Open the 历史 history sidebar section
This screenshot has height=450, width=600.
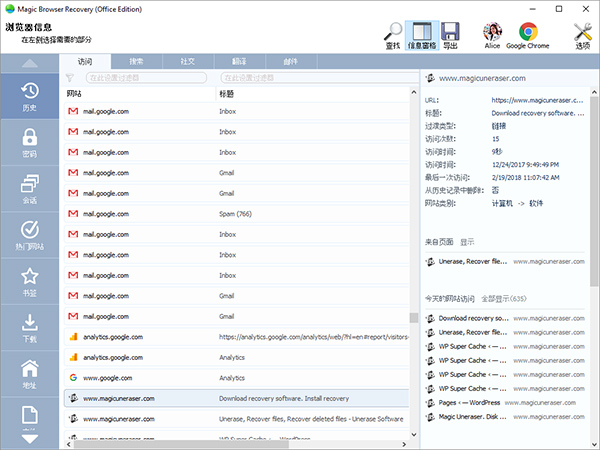30,96
